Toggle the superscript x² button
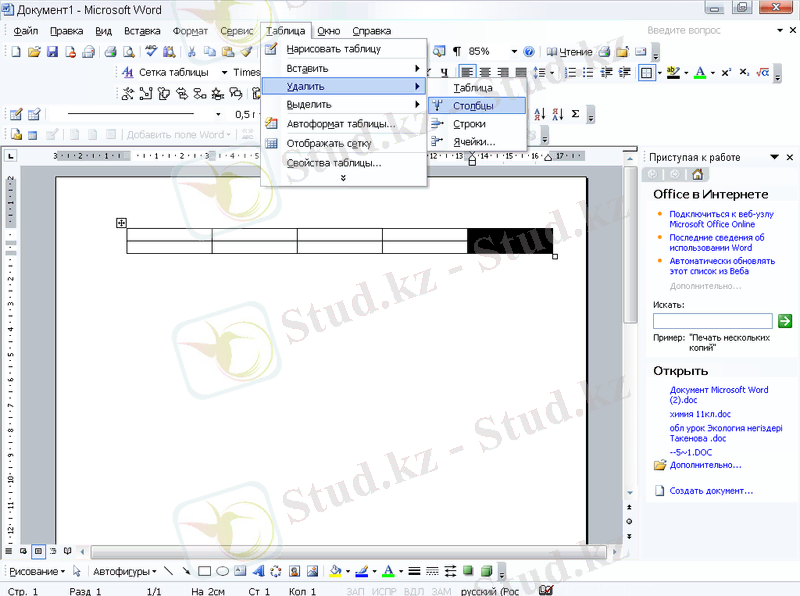Screen dimensions: 800x596 coord(726,72)
